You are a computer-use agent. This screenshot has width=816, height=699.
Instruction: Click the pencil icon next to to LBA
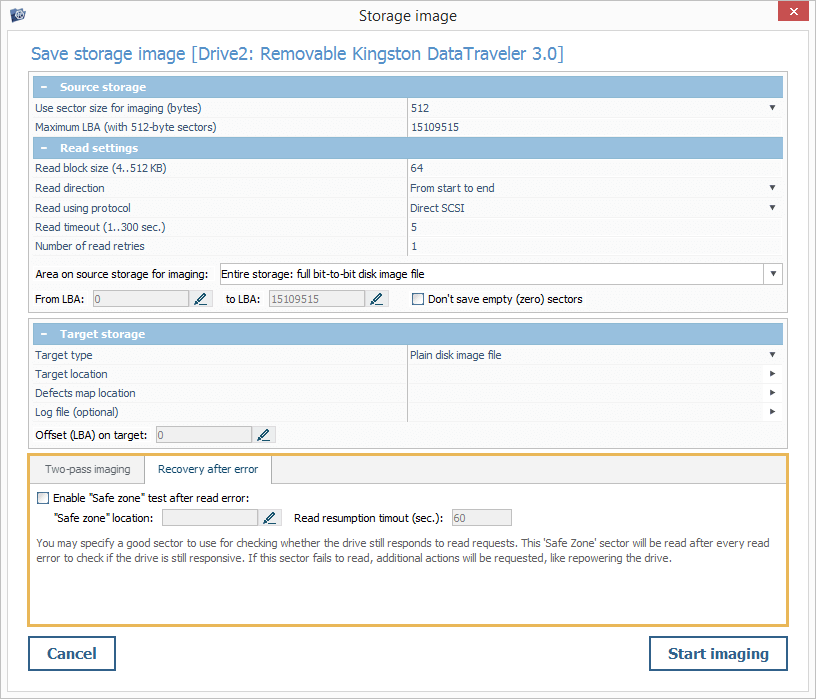click(377, 298)
